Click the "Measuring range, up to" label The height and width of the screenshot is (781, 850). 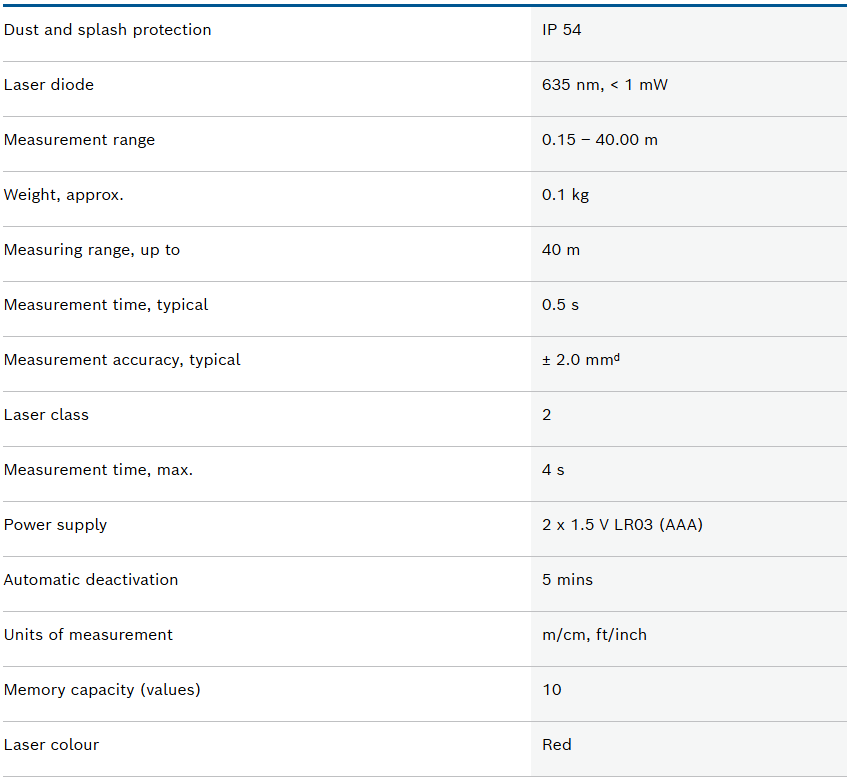click(x=92, y=250)
